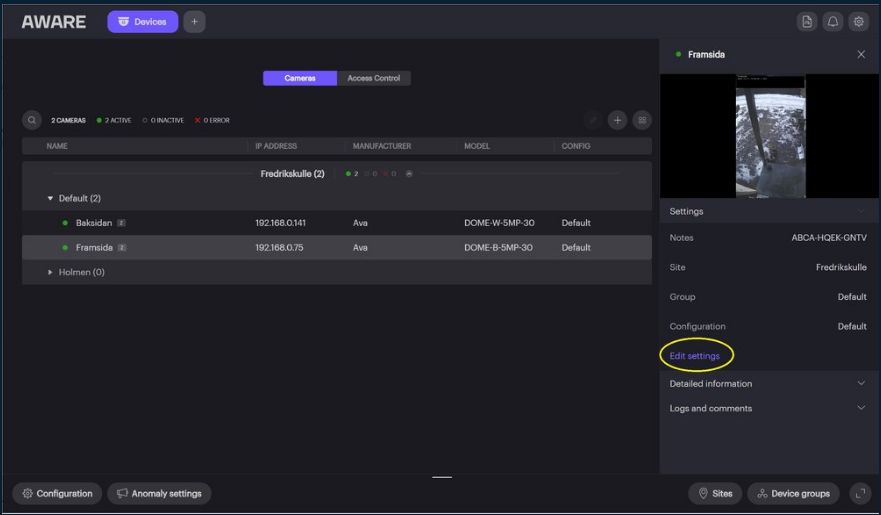Open Configuration button at bottom
Screen dimensions: 881x515
pyautogui.click(x=57, y=494)
